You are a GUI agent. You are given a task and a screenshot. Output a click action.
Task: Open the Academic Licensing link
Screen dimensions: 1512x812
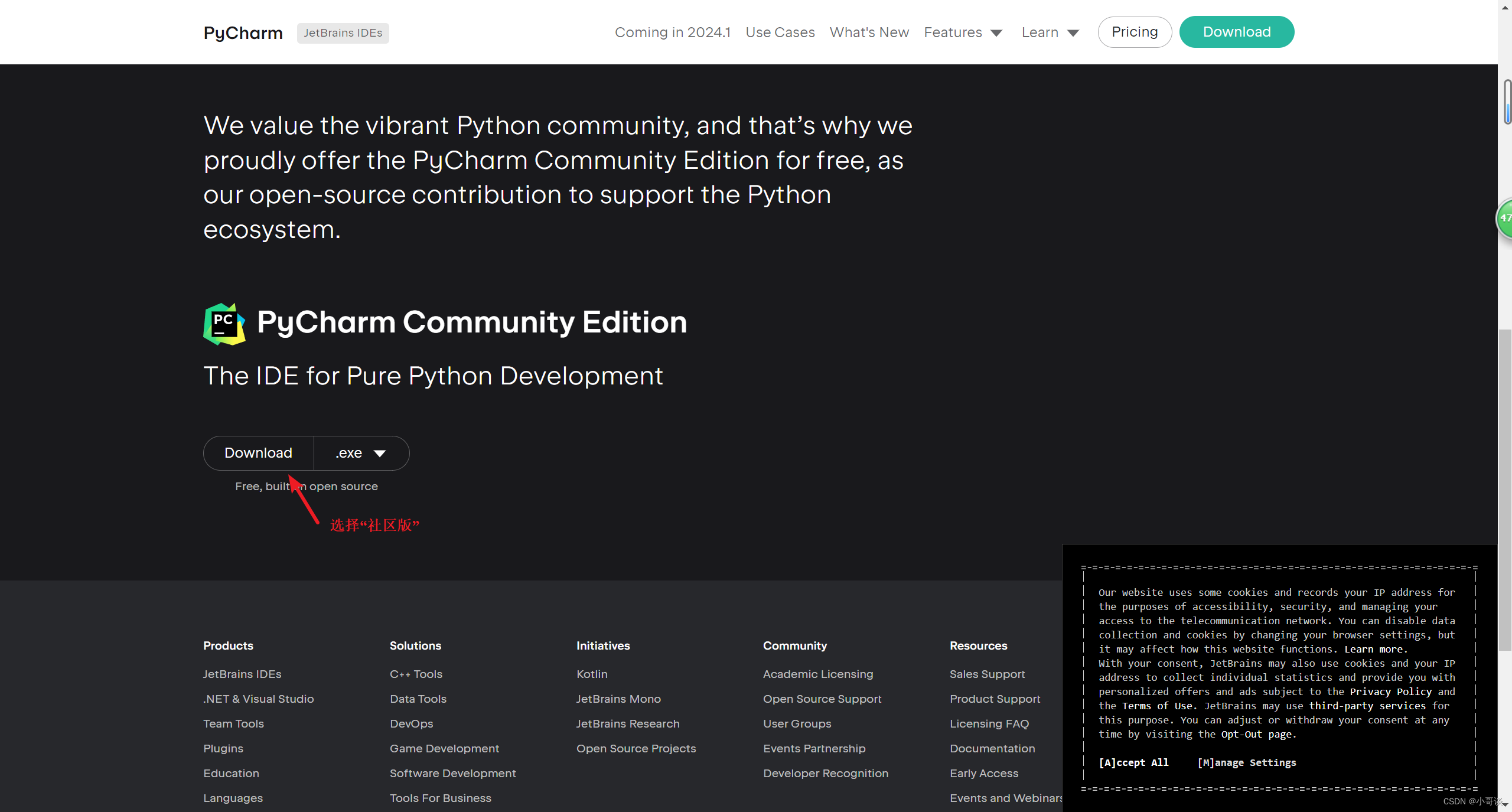[817, 674]
